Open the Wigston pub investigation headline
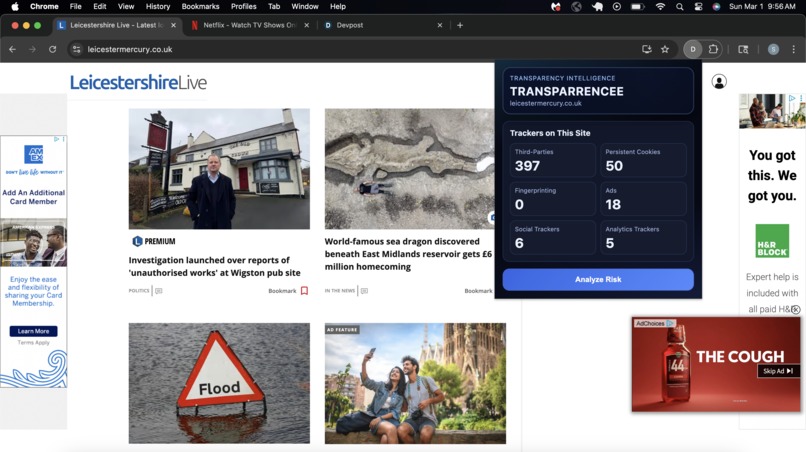 [214, 266]
